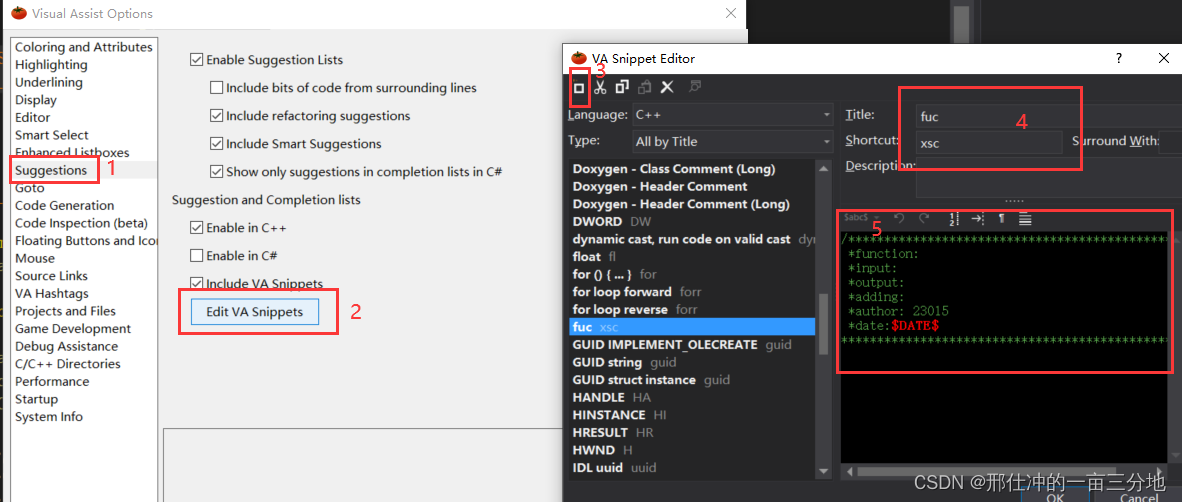Check the Enable in C# checkbox
This screenshot has width=1182, height=502.
(197, 255)
